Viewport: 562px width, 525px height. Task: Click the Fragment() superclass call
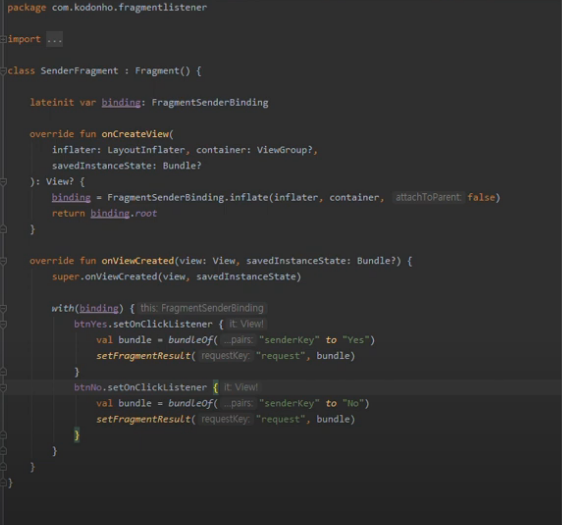162,71
